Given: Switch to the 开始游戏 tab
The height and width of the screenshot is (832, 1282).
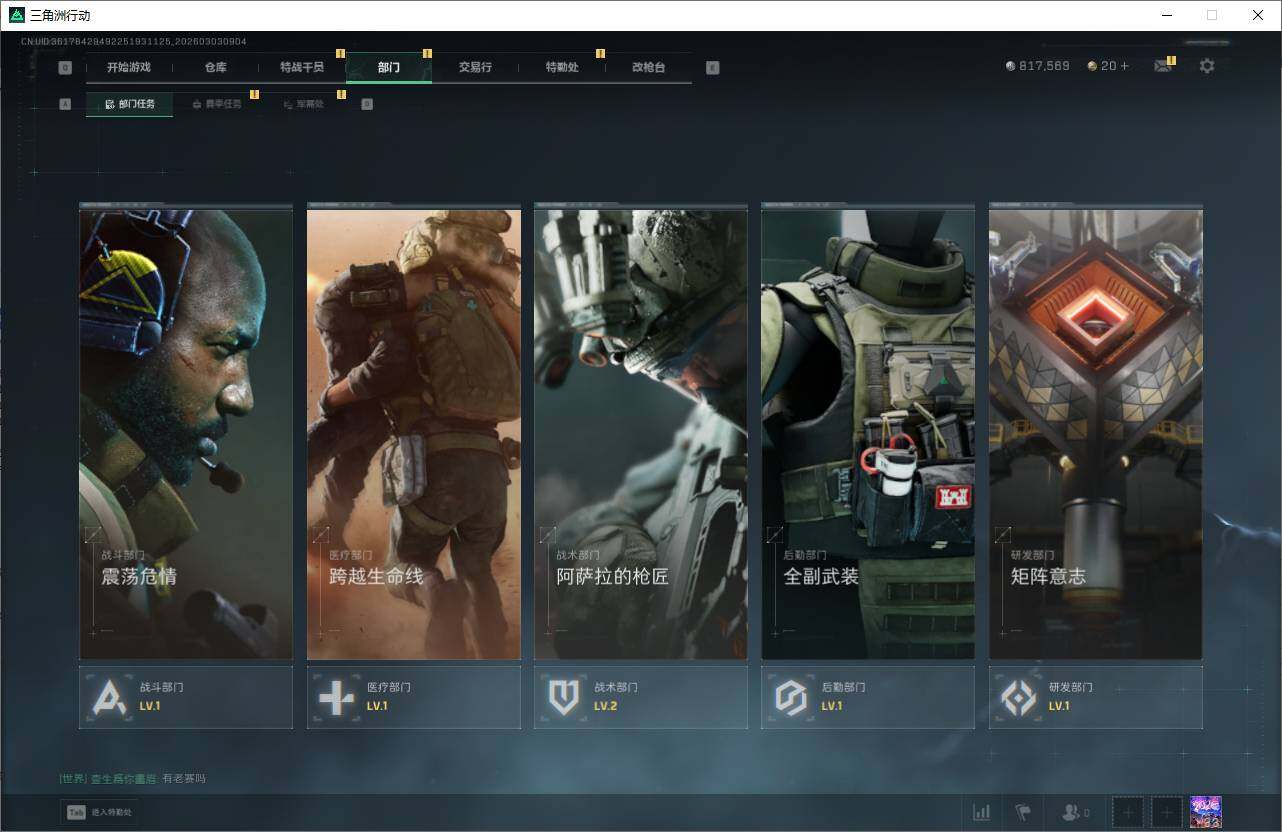Looking at the screenshot, I should pyautogui.click(x=129, y=67).
